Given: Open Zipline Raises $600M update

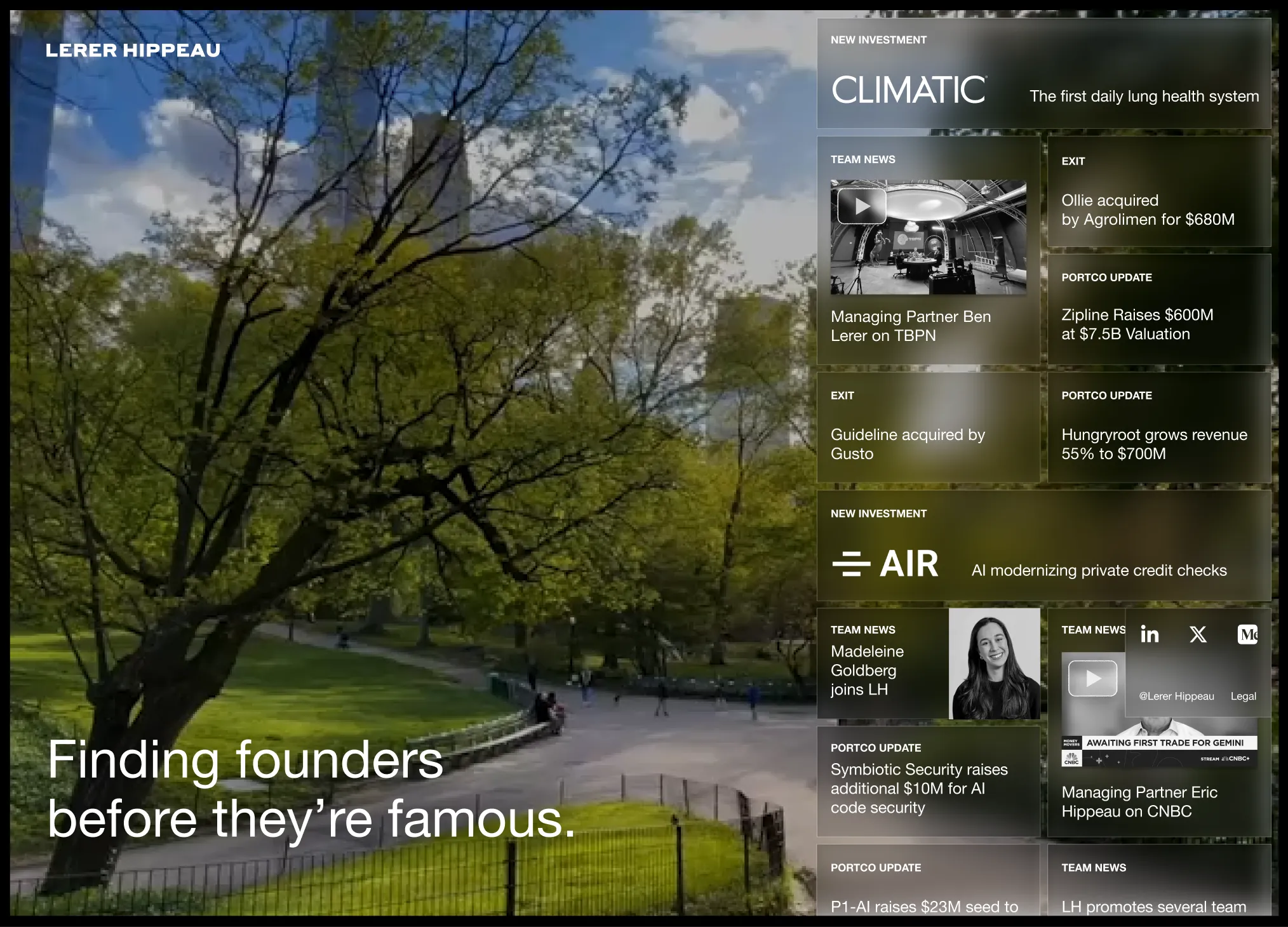Looking at the screenshot, I should [x=1159, y=309].
